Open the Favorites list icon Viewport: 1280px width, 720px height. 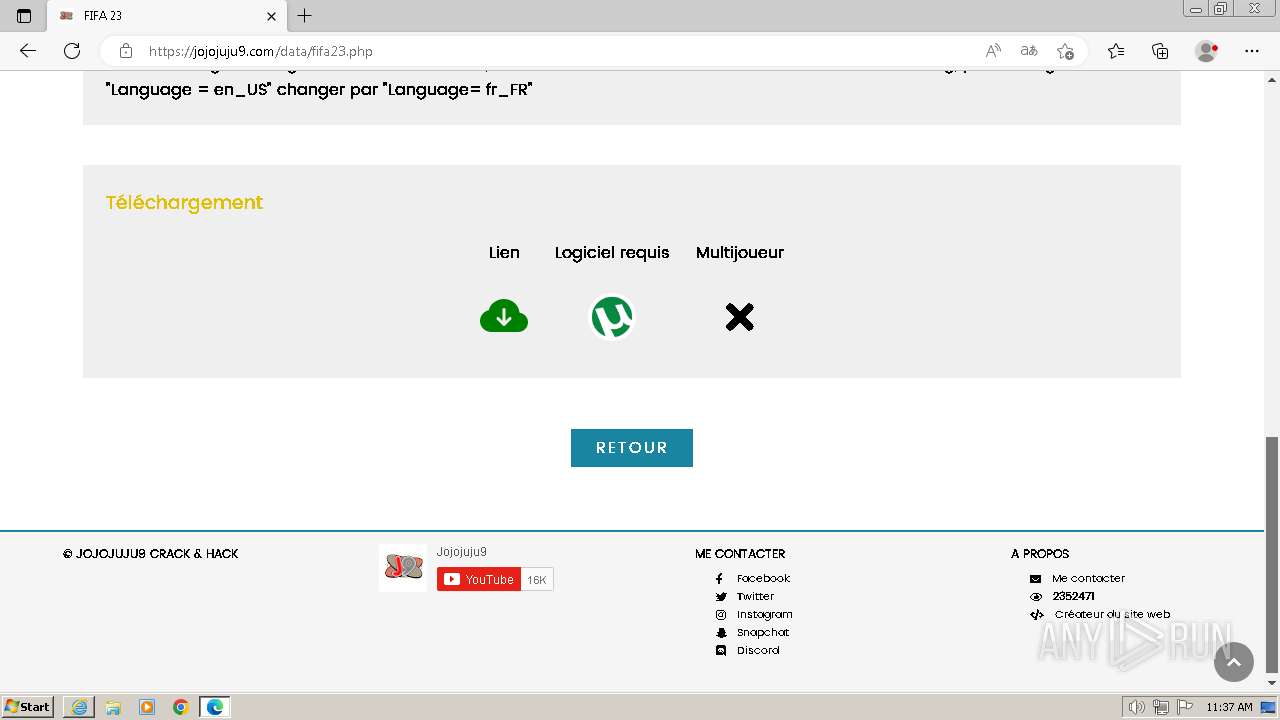tap(1116, 51)
